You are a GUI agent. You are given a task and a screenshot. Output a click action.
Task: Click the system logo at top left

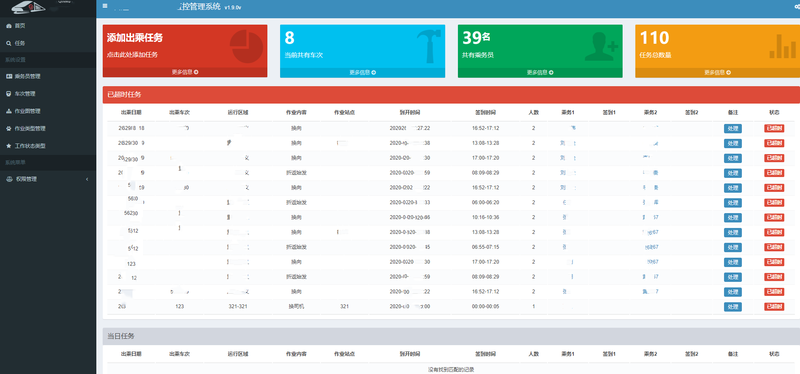click(x=28, y=7)
